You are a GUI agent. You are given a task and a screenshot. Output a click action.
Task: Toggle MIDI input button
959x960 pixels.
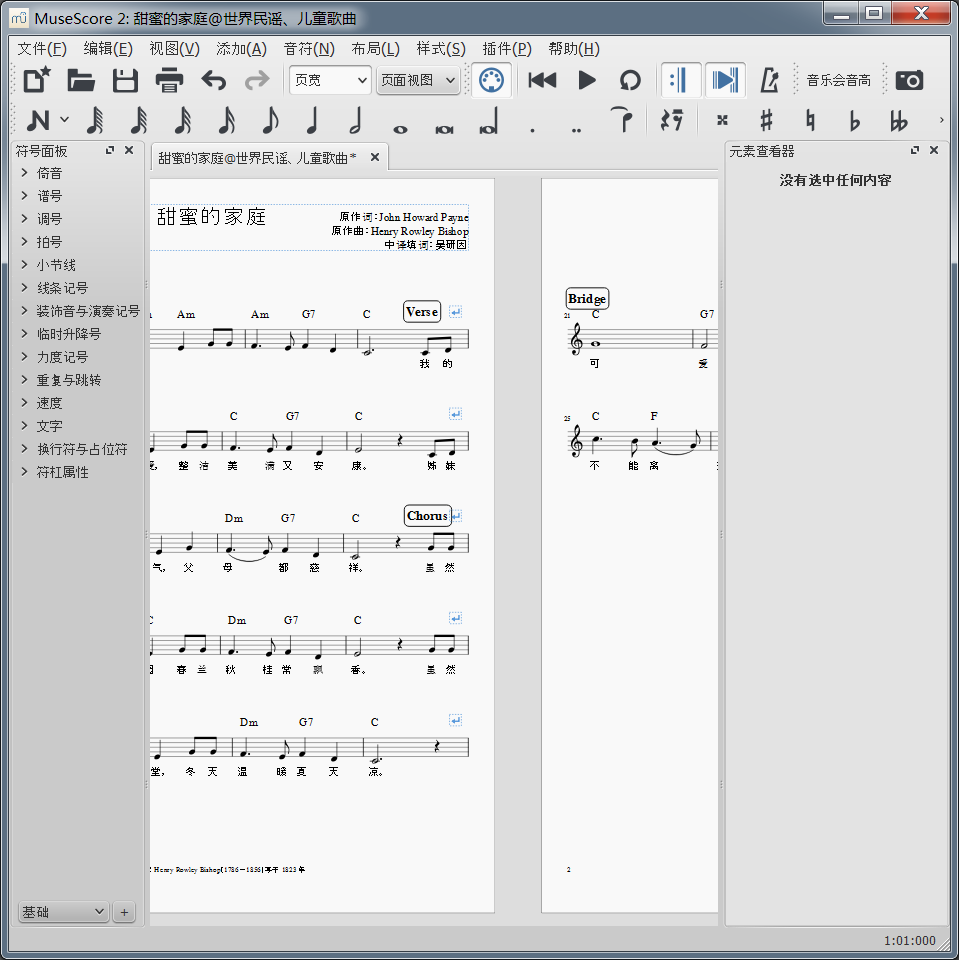[x=490, y=81]
